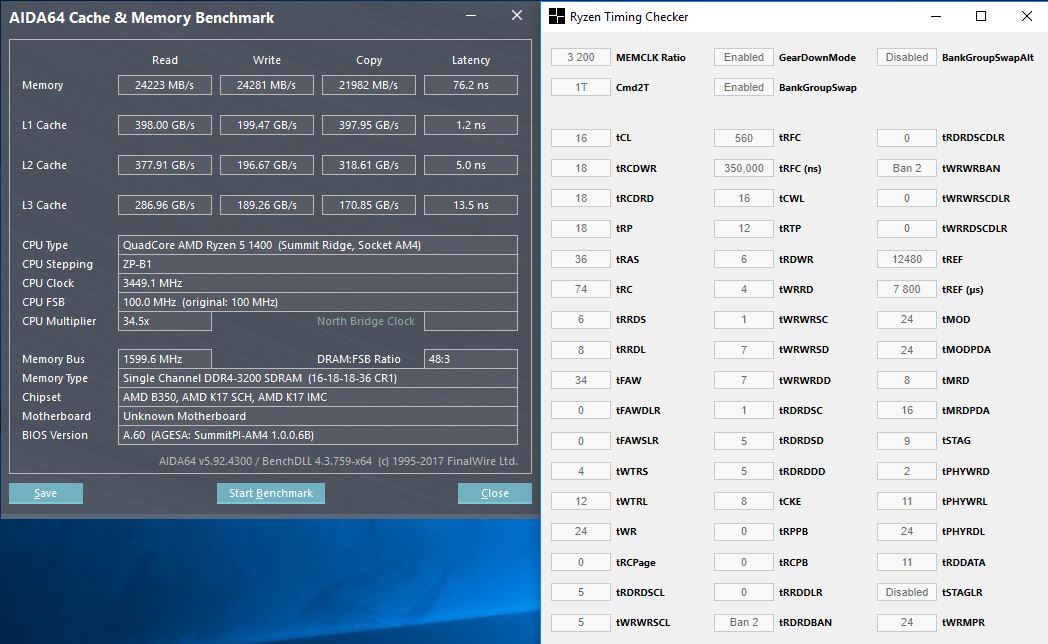
Task: Select L1 Cache Read 398.00 GB/s field
Action: [x=164, y=125]
